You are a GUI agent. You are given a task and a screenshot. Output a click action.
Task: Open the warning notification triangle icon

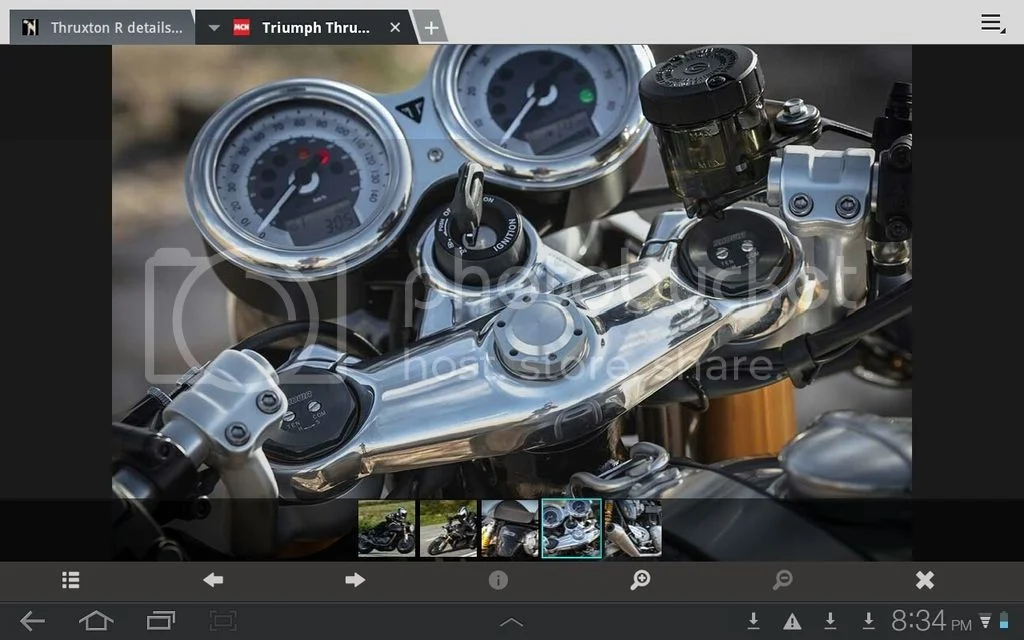792,621
